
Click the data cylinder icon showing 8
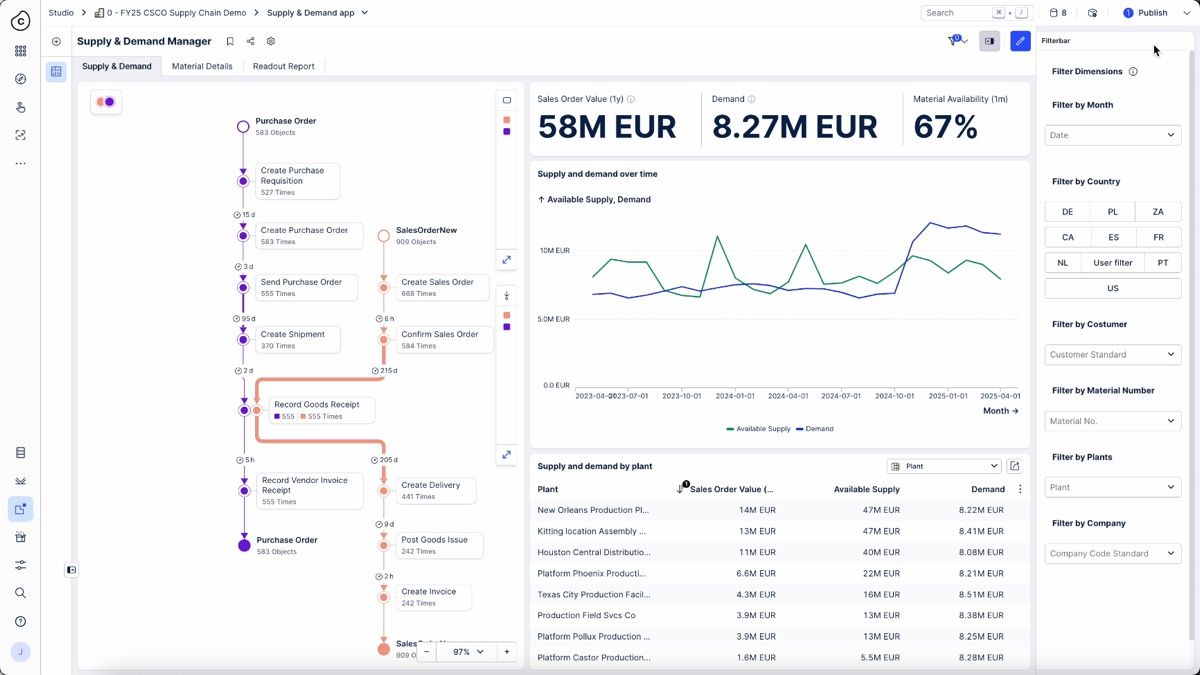point(1057,13)
